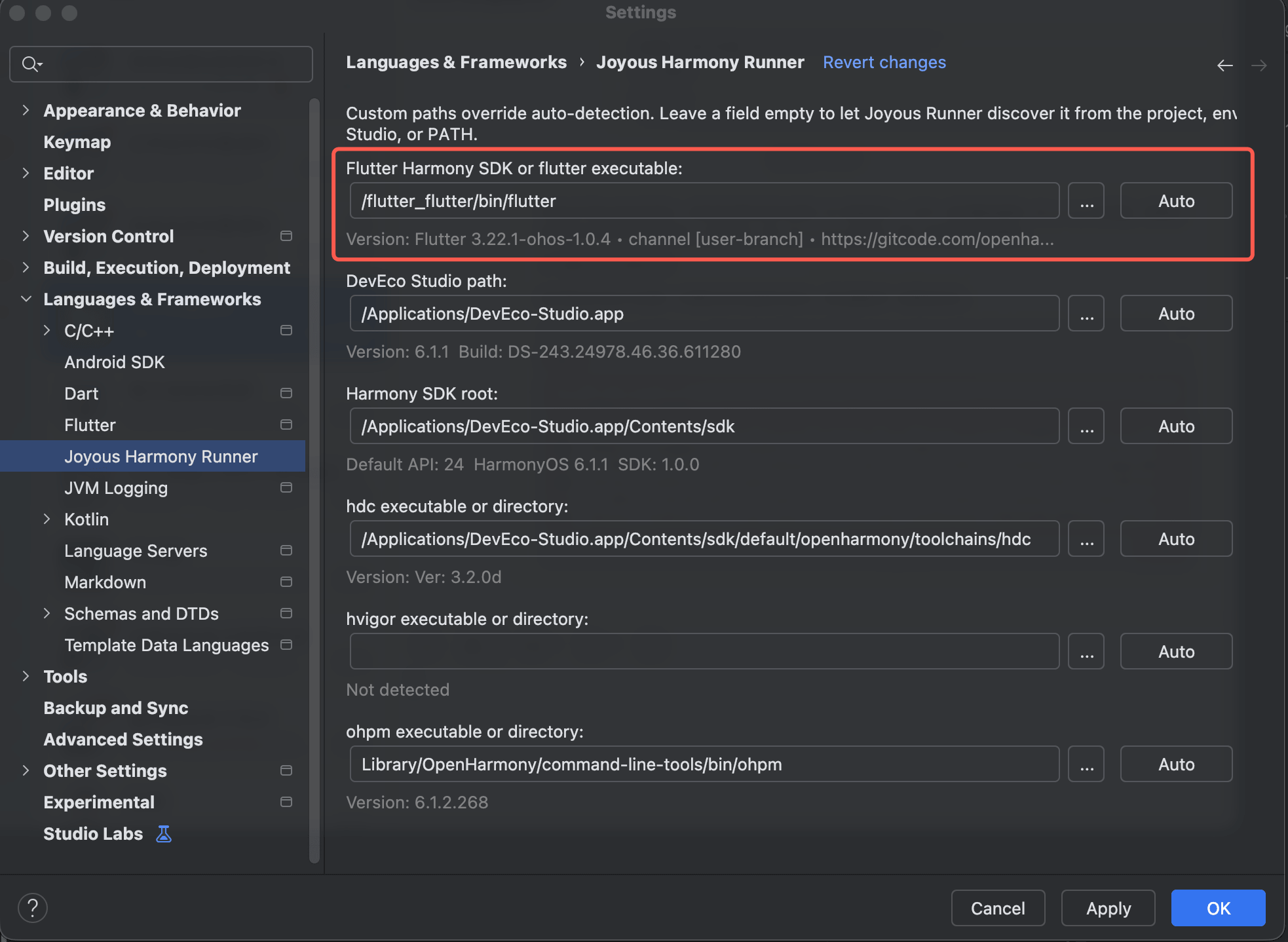Expand Schemas and DTDs node

click(x=47, y=613)
